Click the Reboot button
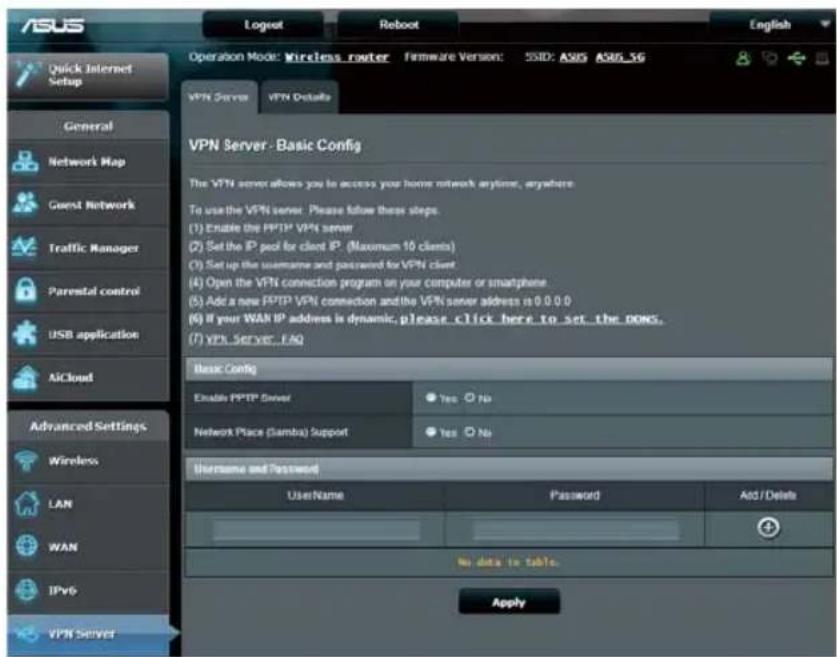Viewport: 837px width, 657px height. [398, 25]
